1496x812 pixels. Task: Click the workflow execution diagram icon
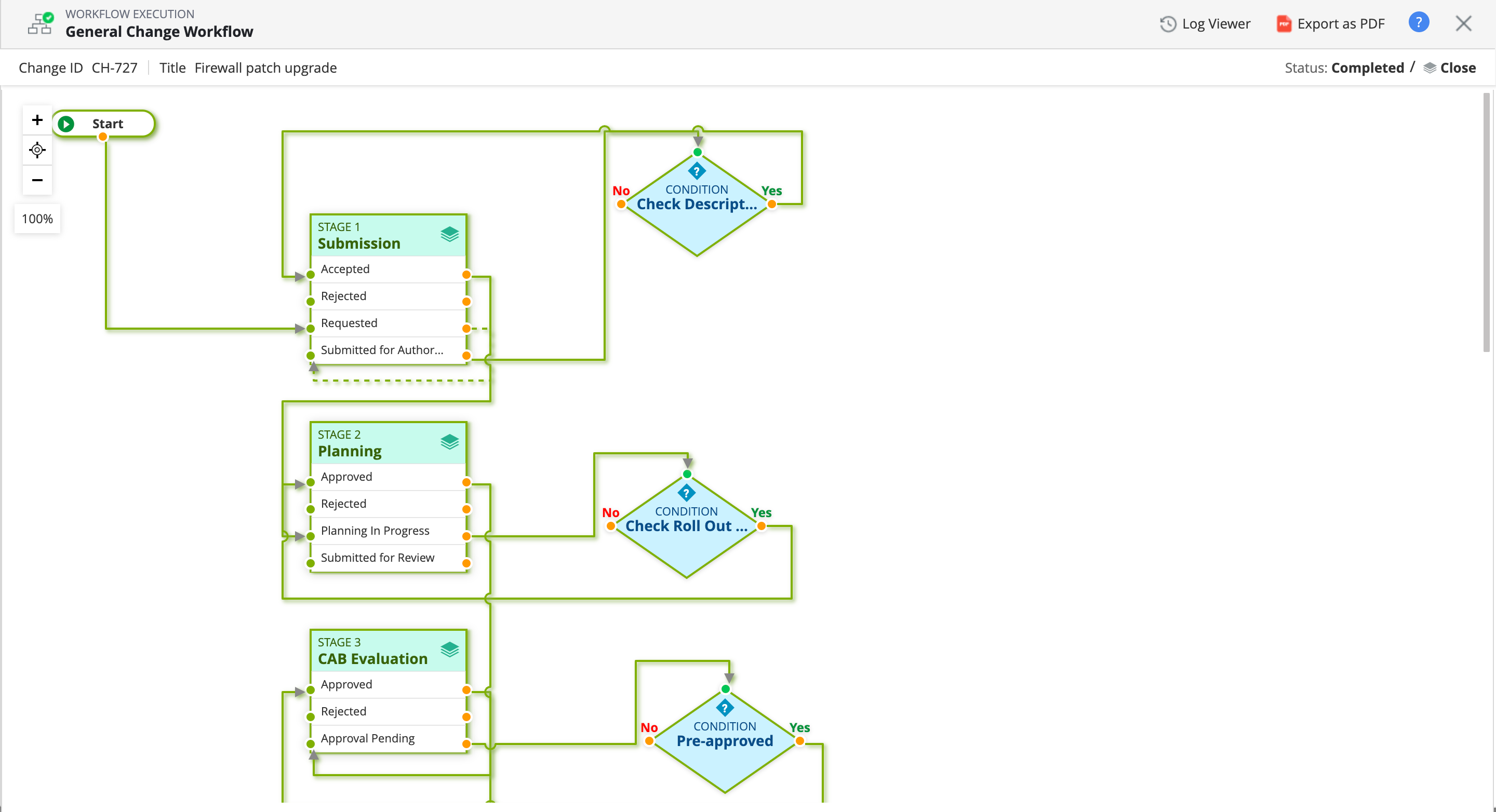[x=40, y=24]
